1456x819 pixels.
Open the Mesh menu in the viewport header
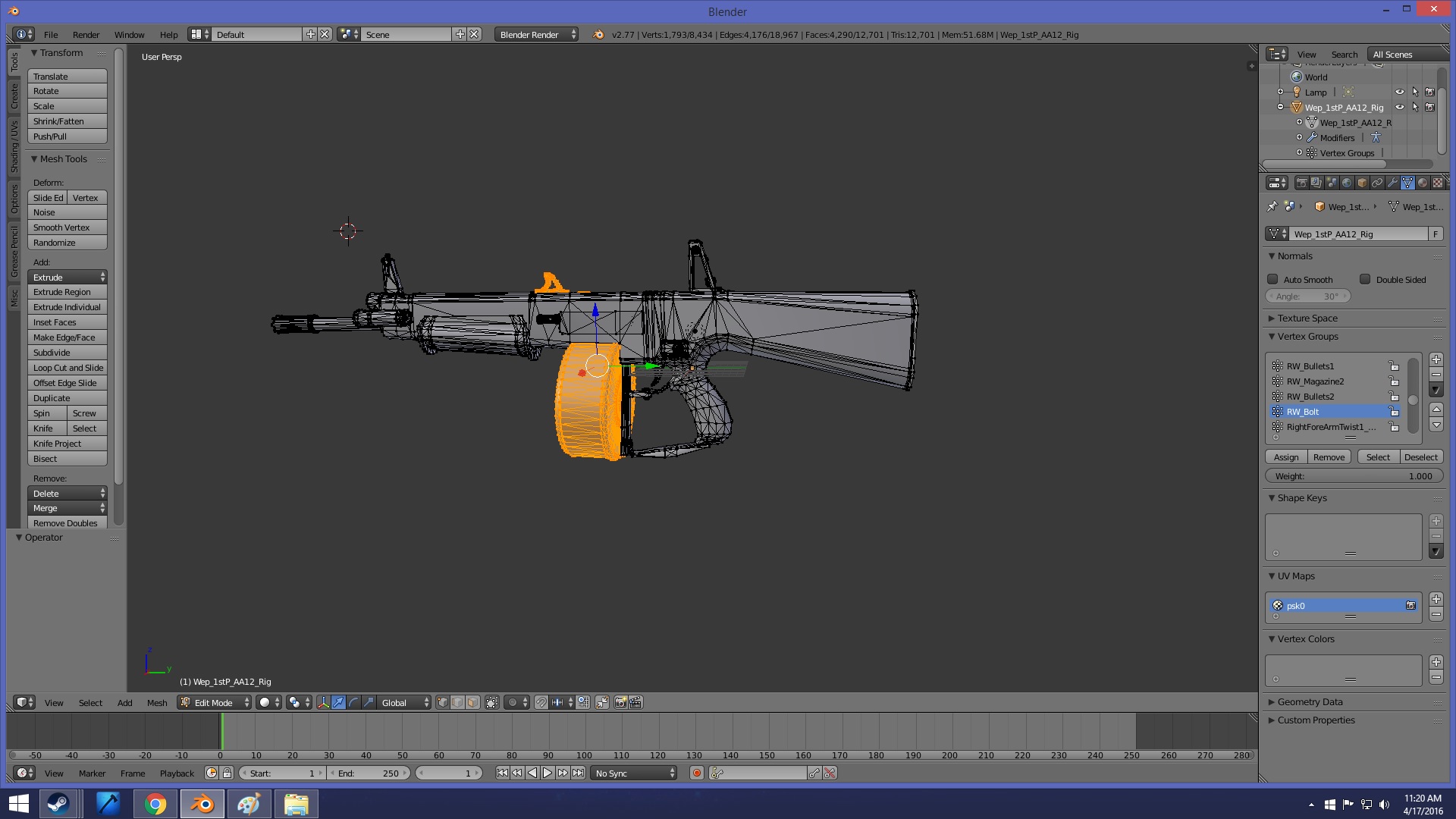pos(157,703)
